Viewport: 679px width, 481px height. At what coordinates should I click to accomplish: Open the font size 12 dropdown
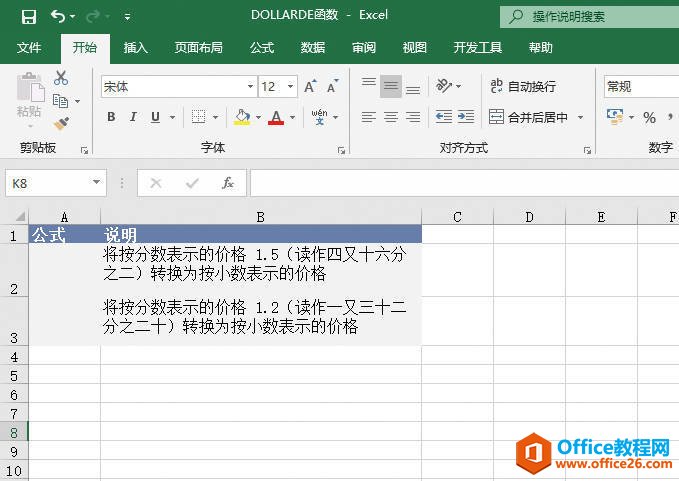pos(291,87)
